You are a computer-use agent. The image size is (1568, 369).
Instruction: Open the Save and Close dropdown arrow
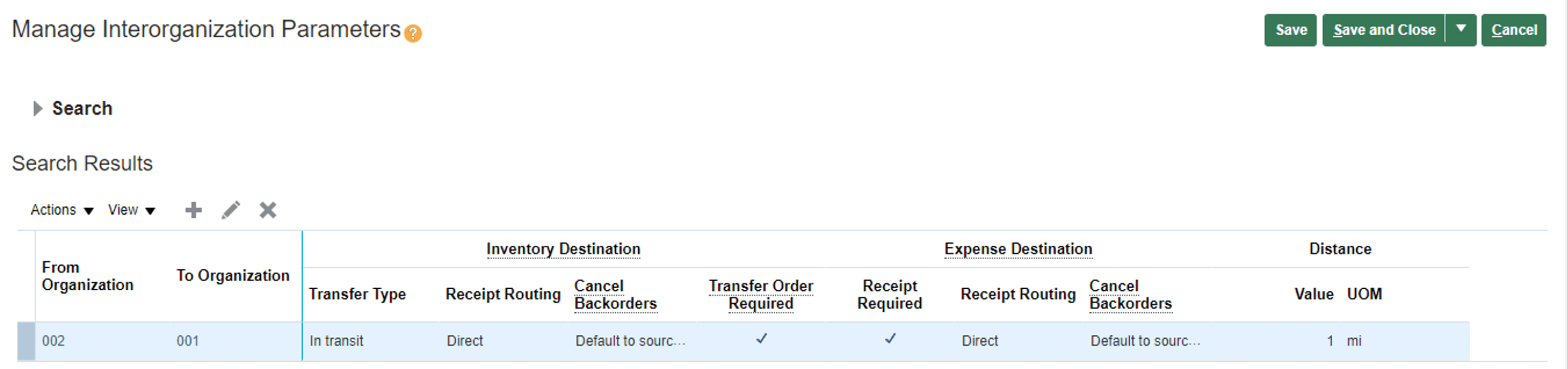tap(1461, 30)
